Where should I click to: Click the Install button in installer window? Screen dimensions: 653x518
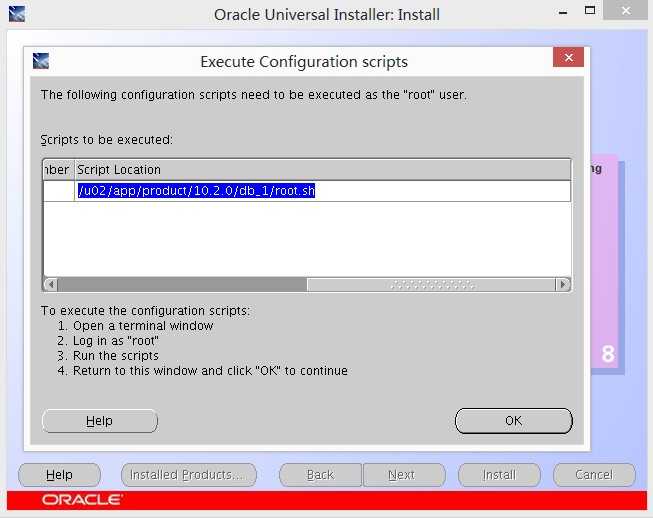tap(499, 475)
